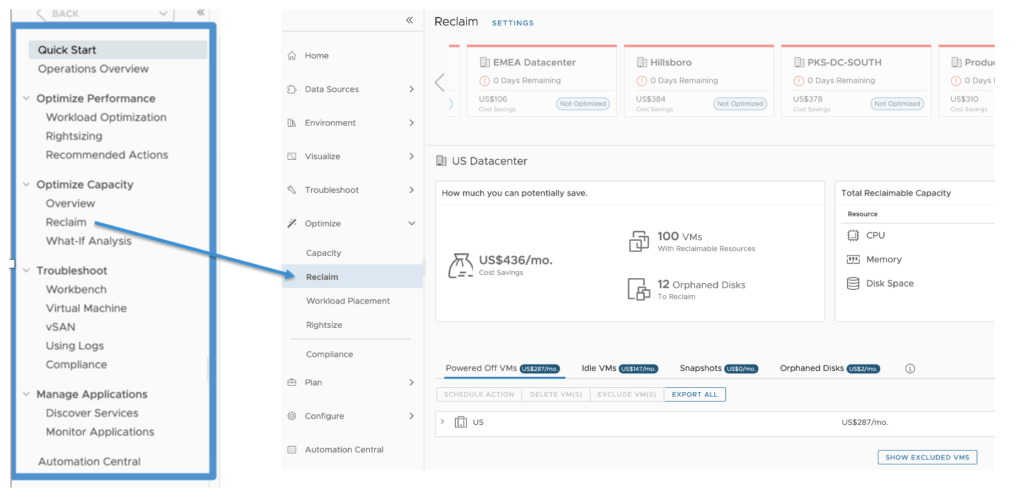This screenshot has width=1024, height=498.
Task: Click the Visualize icon in sidebar
Action: [x=291, y=157]
